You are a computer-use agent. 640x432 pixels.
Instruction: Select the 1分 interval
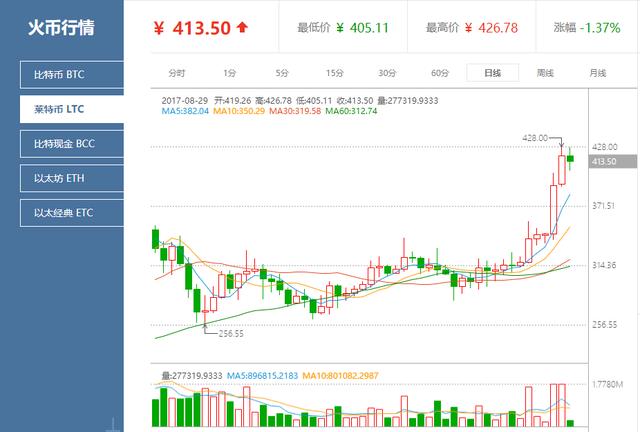tap(229, 73)
